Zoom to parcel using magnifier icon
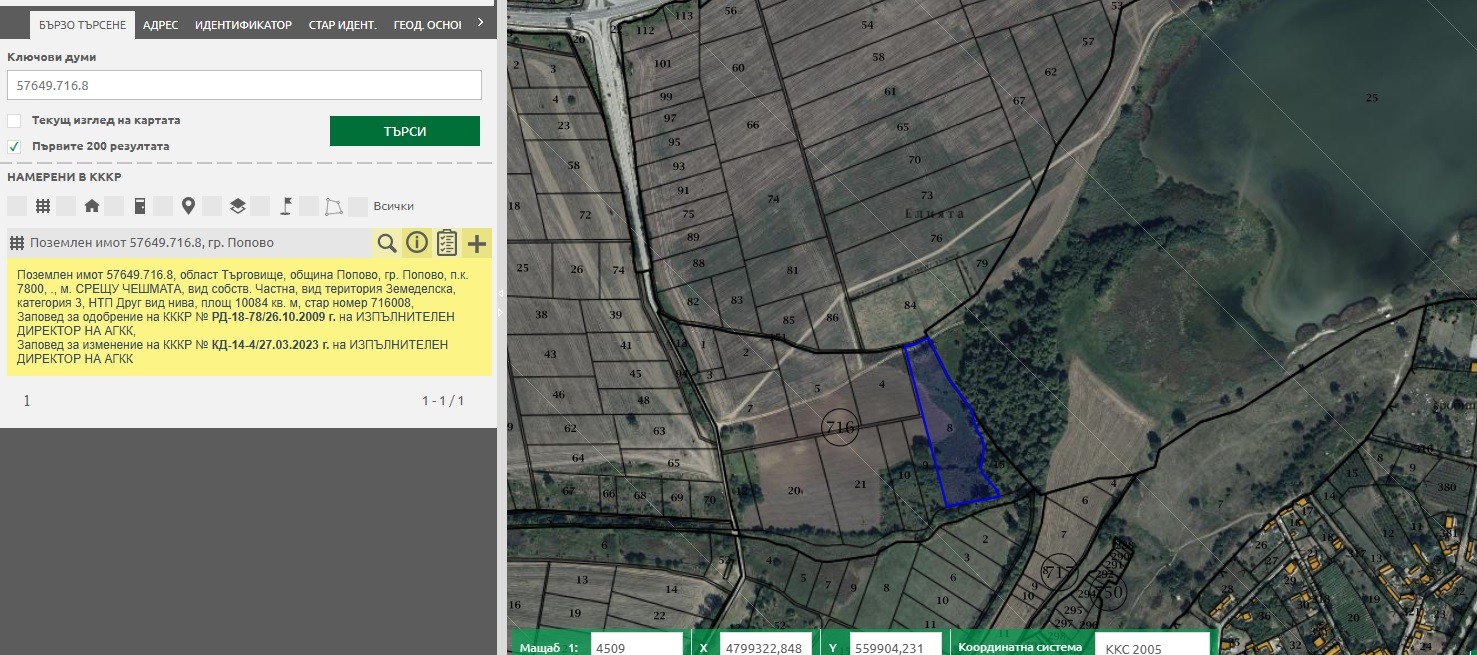The height and width of the screenshot is (655, 1477). point(387,243)
